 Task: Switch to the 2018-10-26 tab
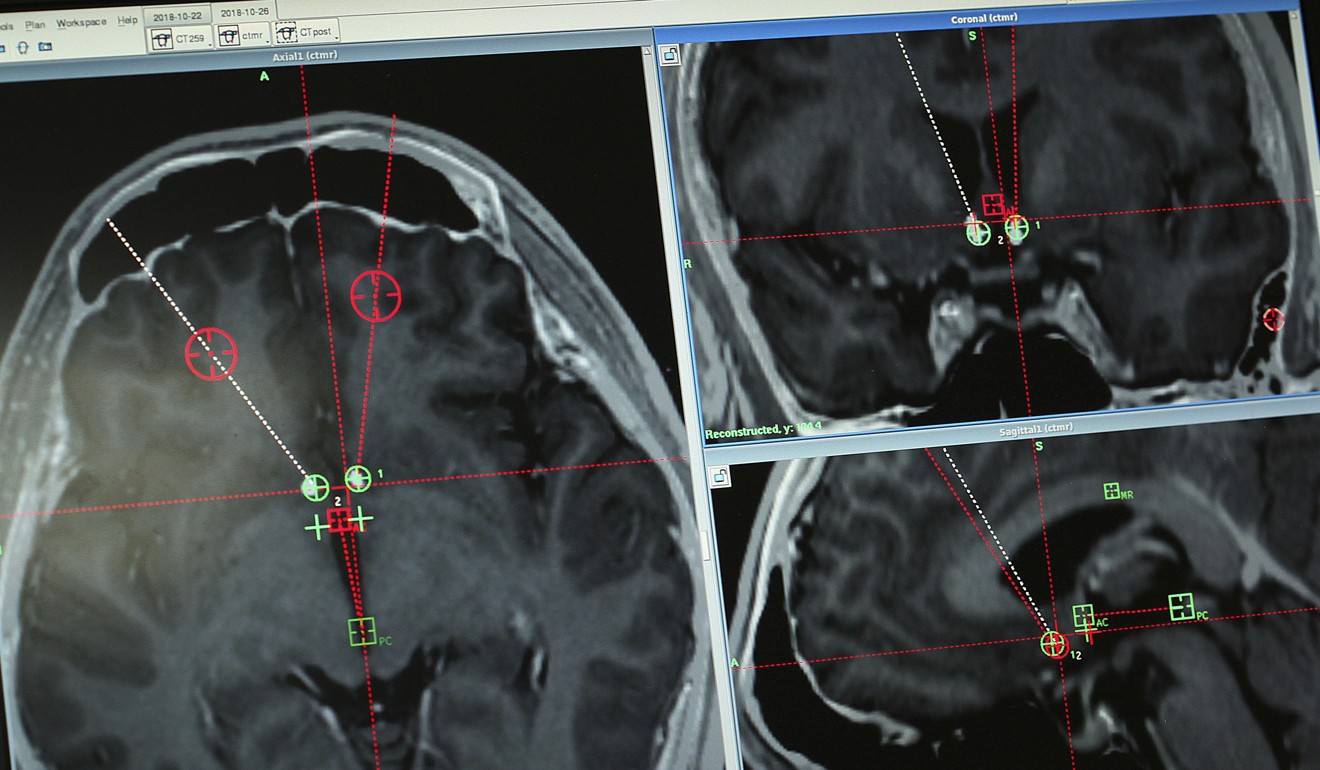tap(245, 13)
